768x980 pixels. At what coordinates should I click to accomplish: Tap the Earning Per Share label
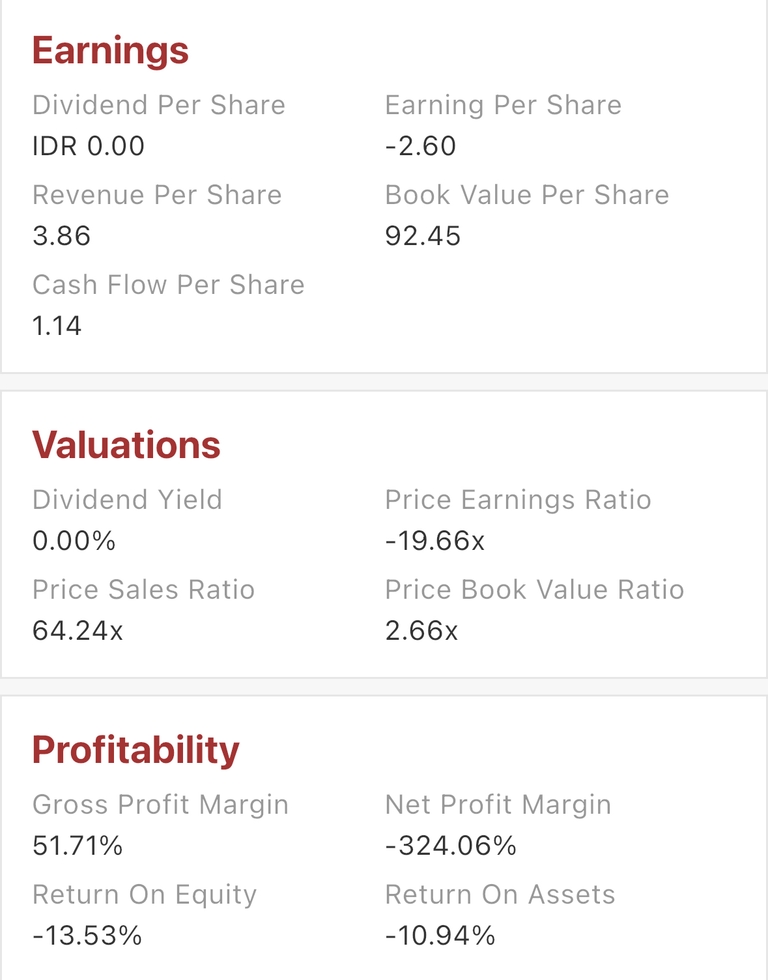click(x=503, y=105)
